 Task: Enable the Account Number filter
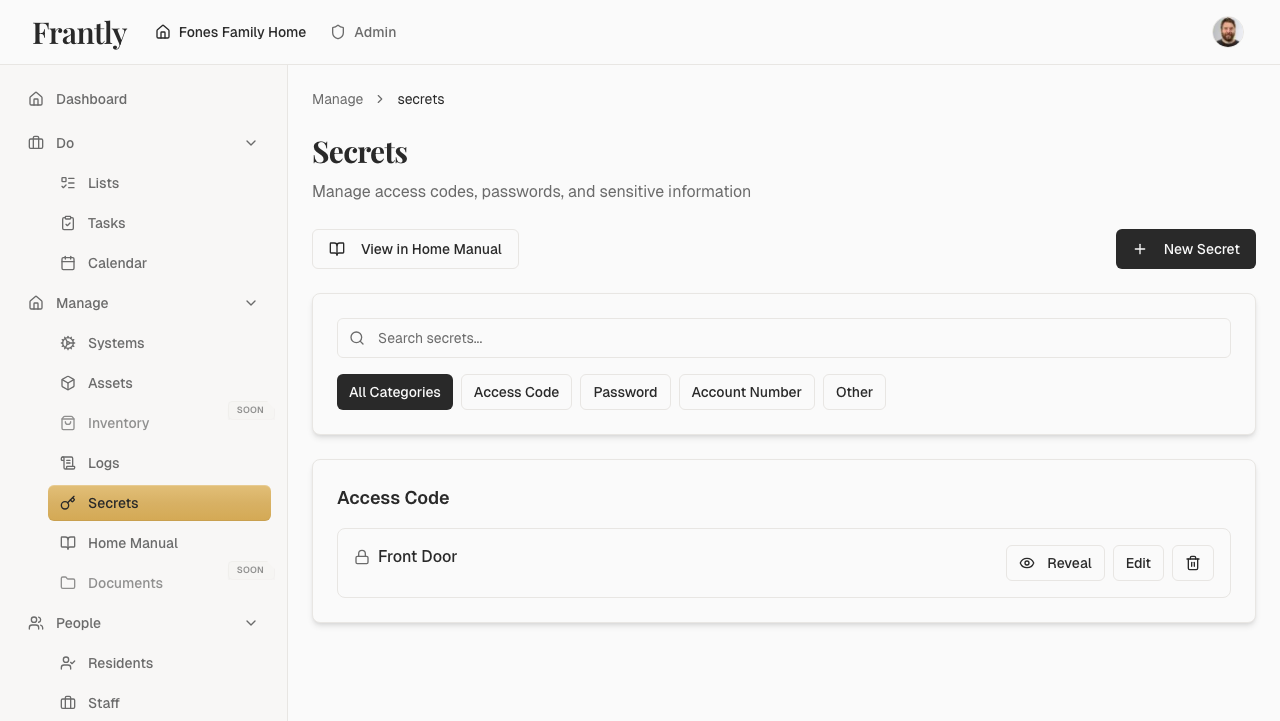pos(746,392)
